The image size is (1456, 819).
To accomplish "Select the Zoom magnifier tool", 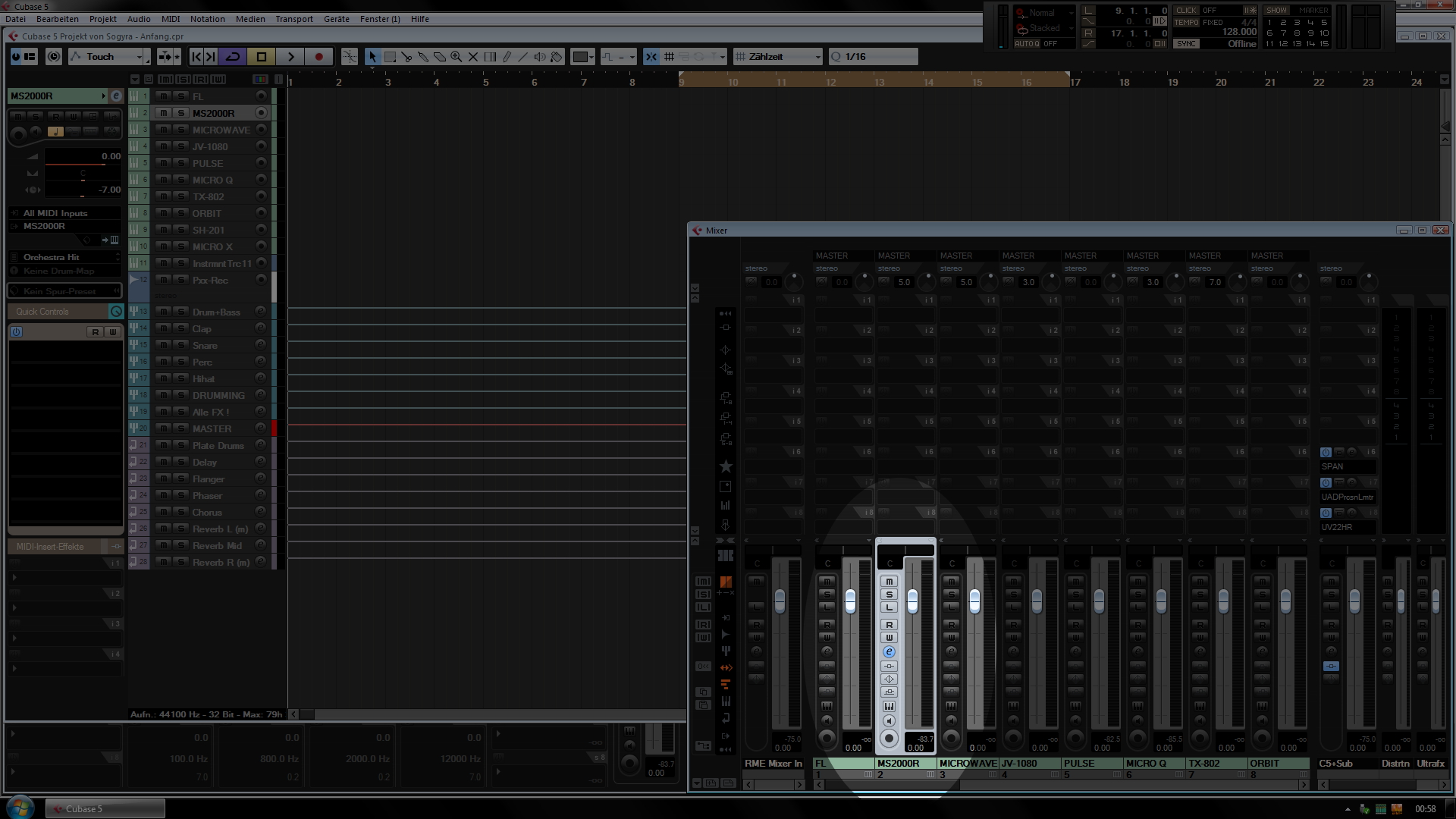I will [457, 57].
